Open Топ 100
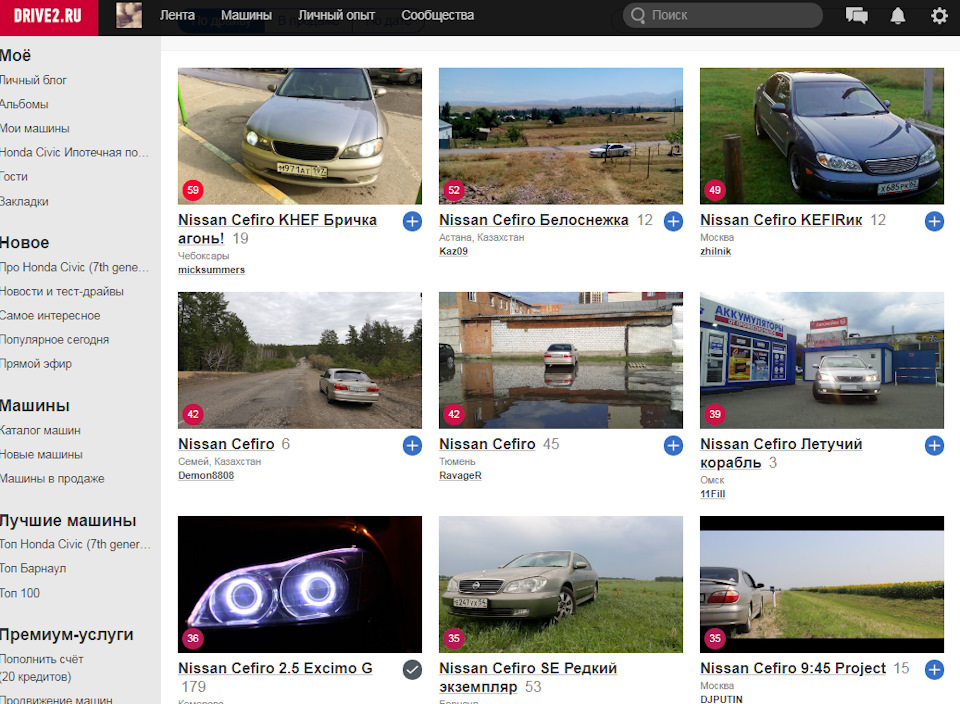Image resolution: width=960 pixels, height=704 pixels. tap(20, 593)
